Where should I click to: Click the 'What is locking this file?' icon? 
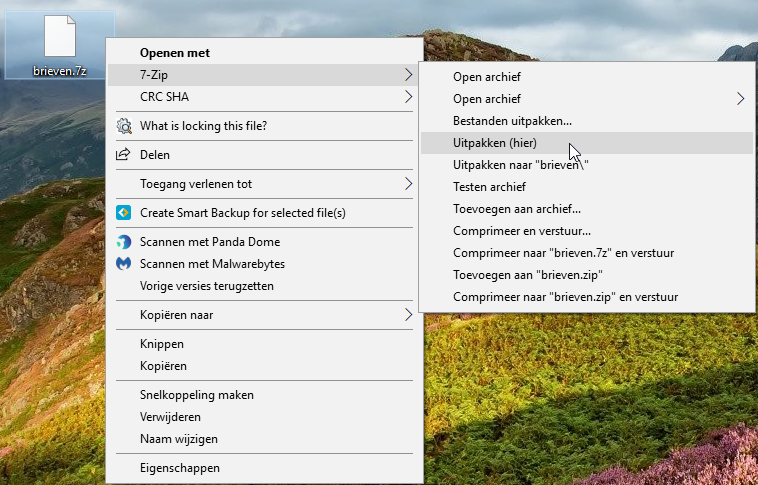coord(124,126)
